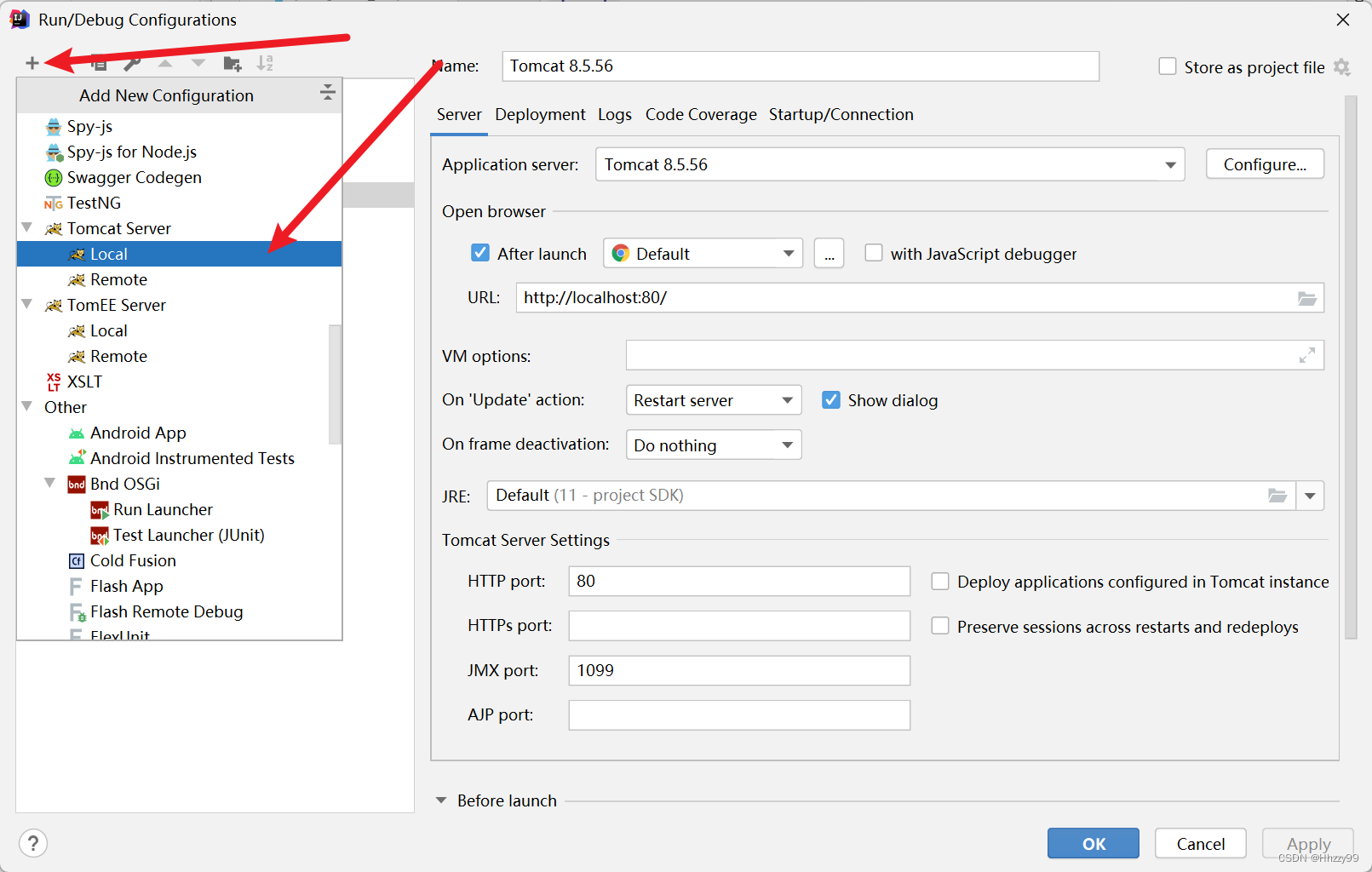Enable Deploy applications configured in Tomcat instance

click(940, 582)
